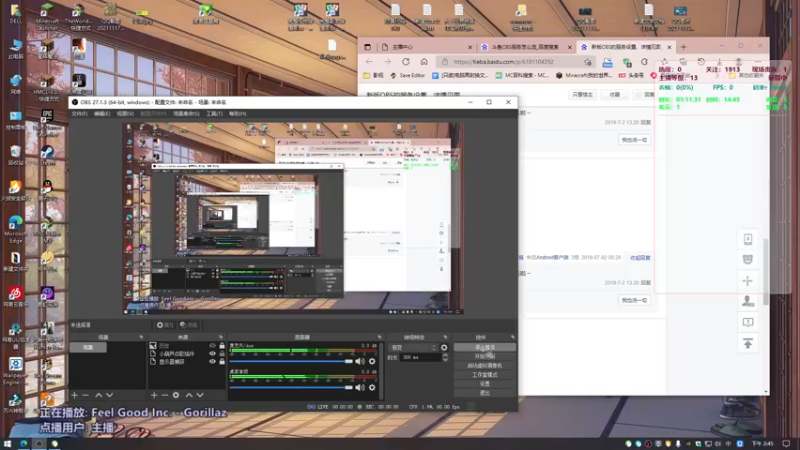Click the Exit button in OBS controls
This screenshot has height=450, width=800.
485,393
